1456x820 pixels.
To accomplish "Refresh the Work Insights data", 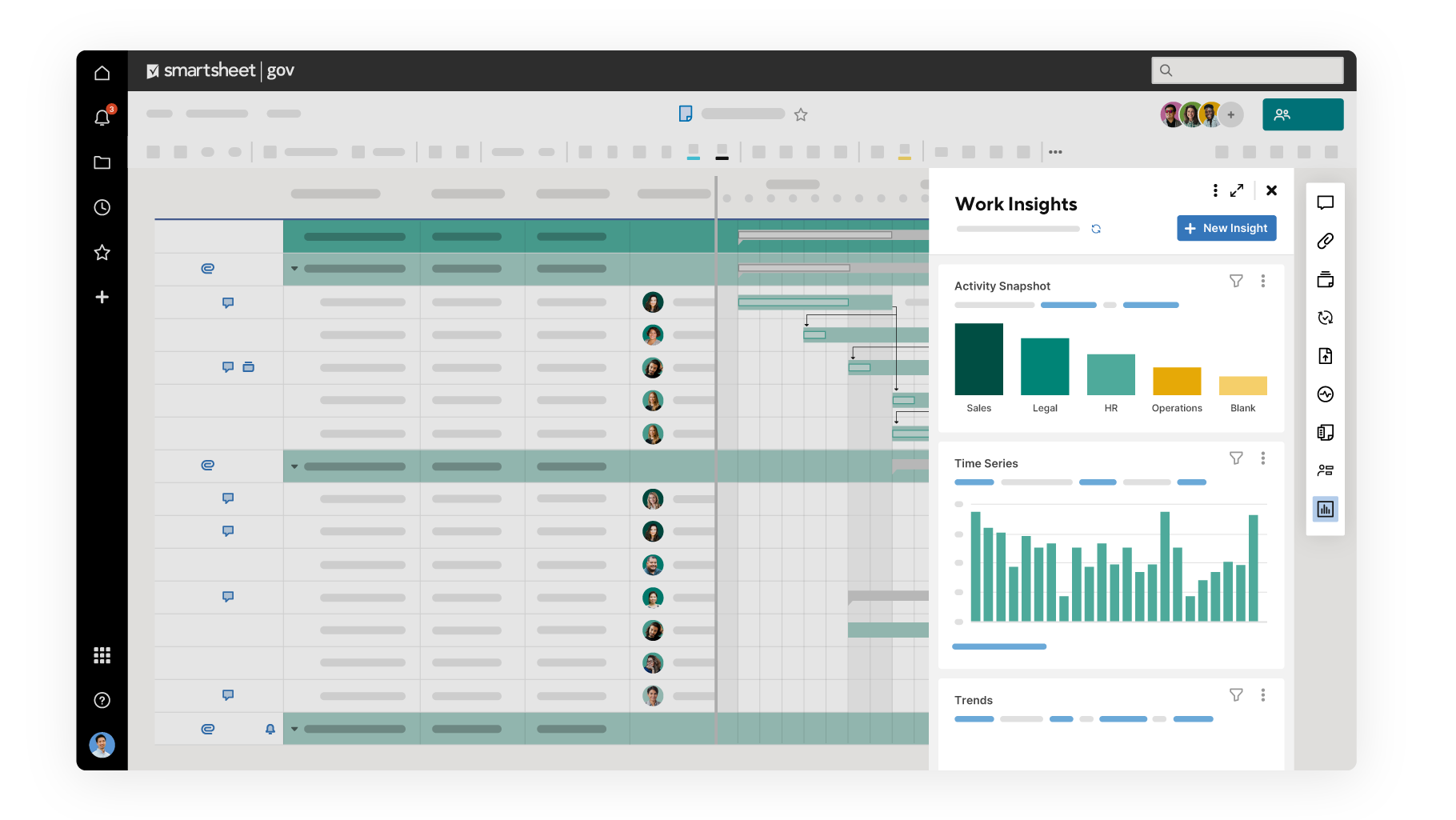I will pos(1096,229).
